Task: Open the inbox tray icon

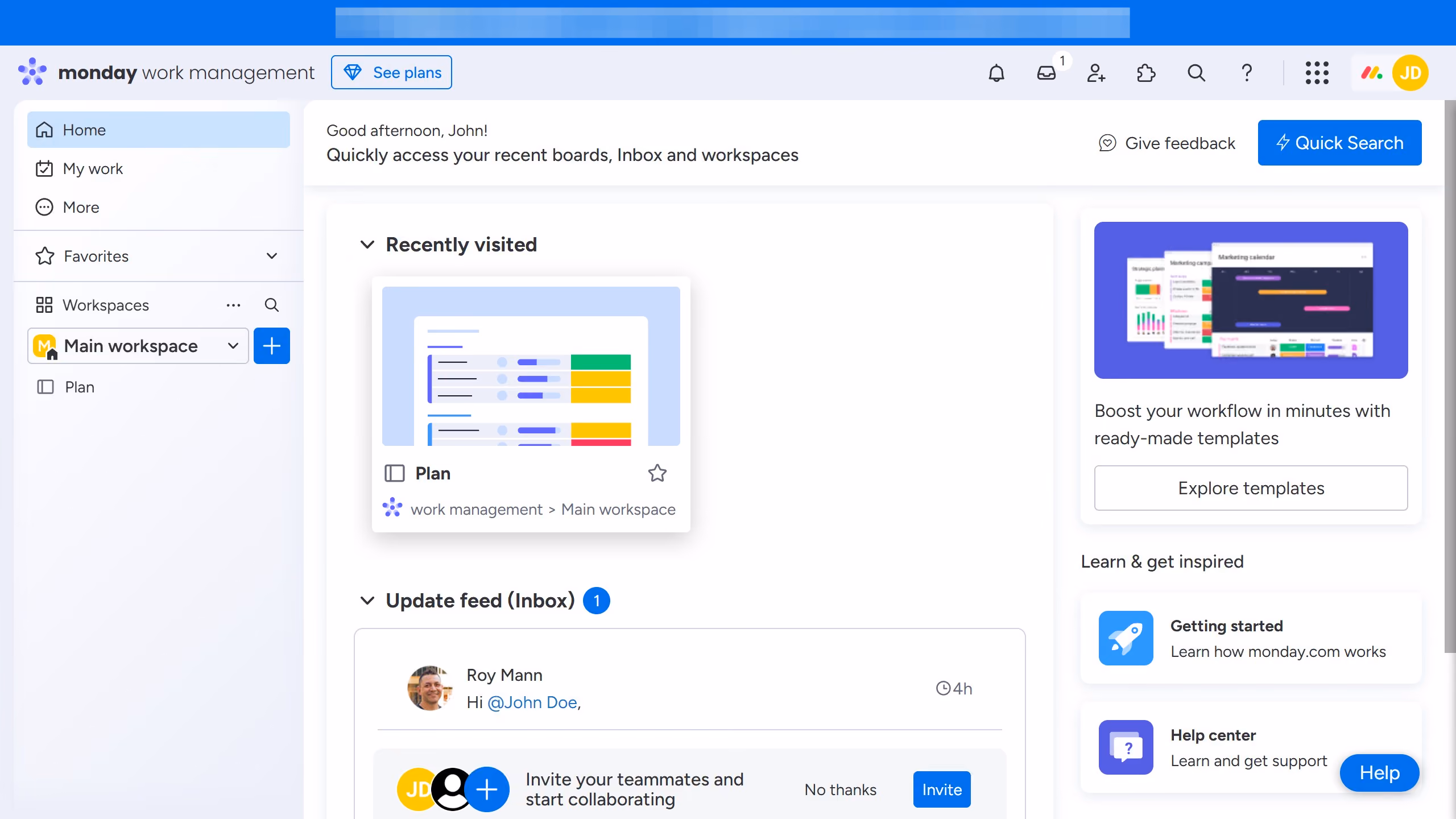Action: (x=1046, y=73)
